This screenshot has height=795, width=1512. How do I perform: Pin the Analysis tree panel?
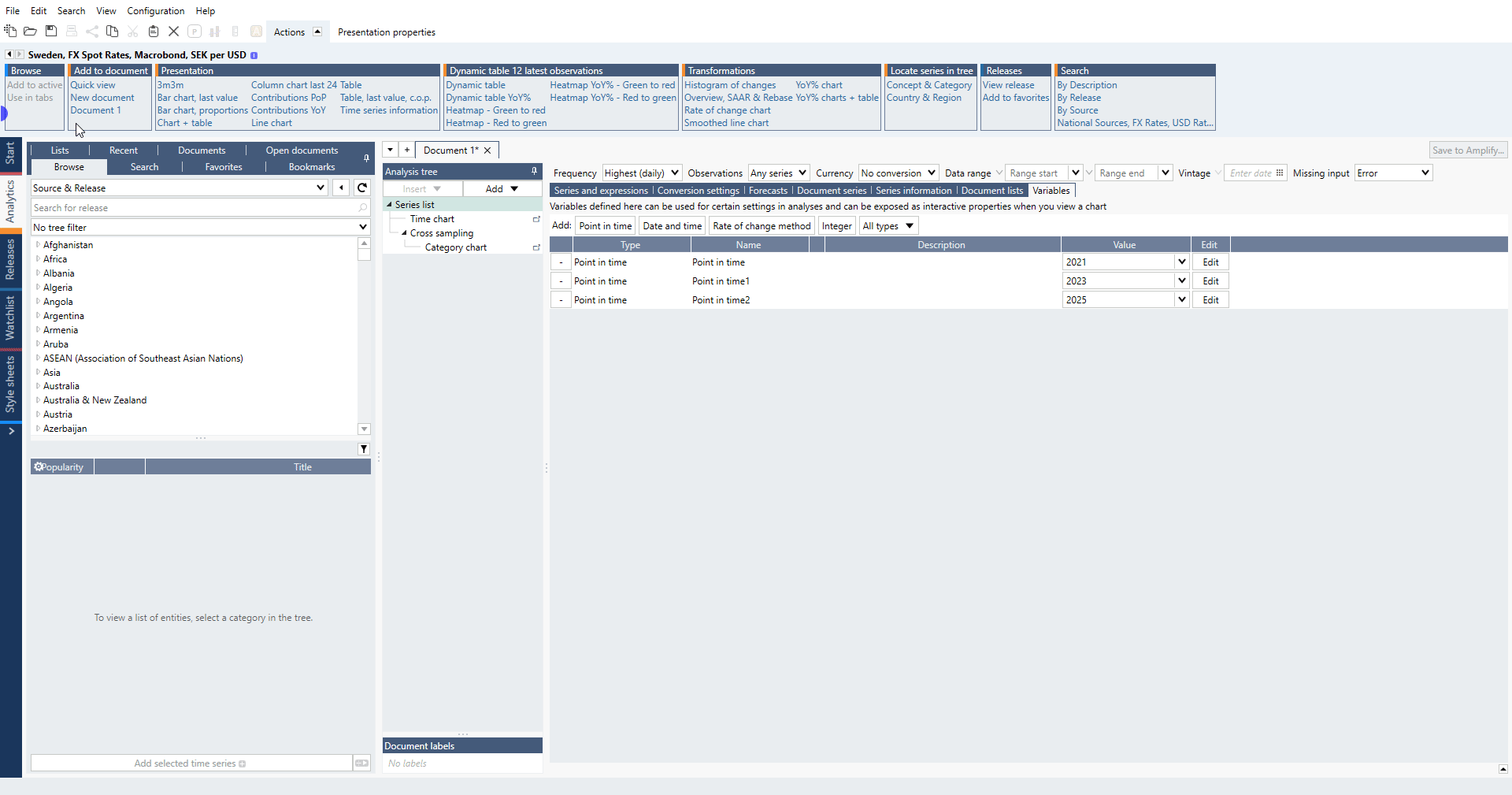534,171
